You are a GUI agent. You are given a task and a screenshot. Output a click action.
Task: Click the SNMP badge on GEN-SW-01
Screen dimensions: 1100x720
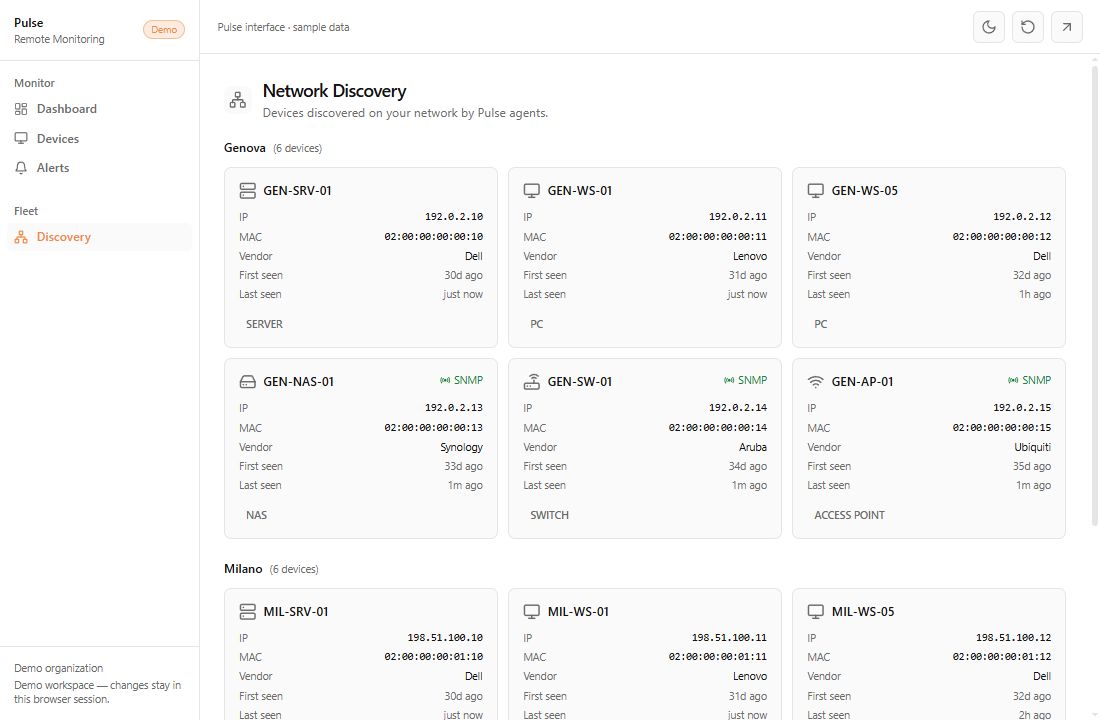pyautogui.click(x=746, y=380)
